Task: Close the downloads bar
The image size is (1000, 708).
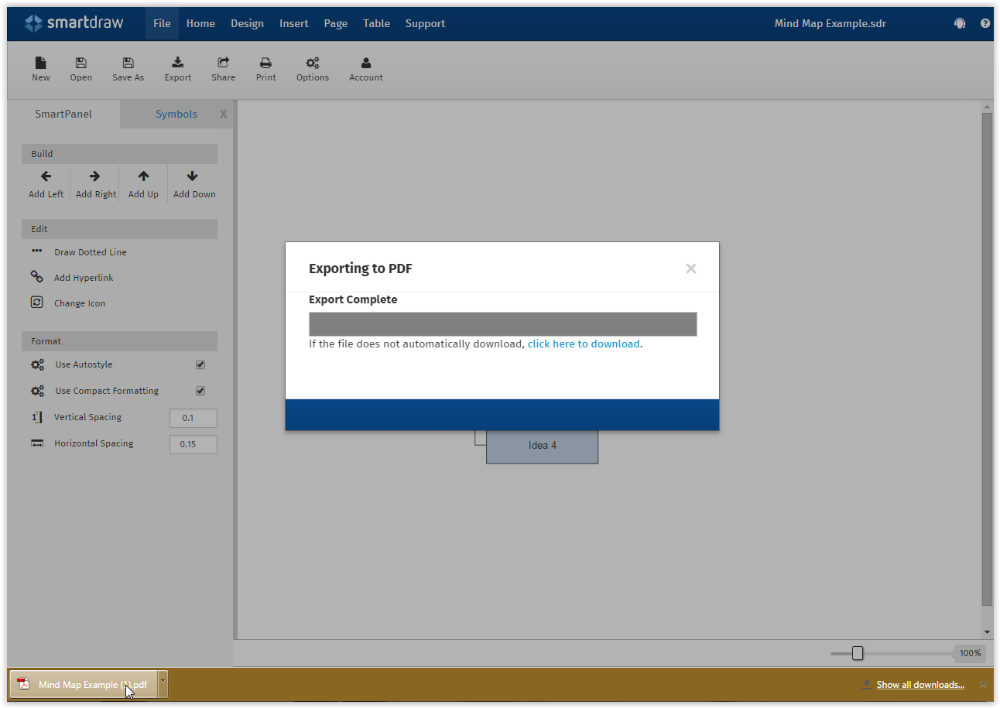Action: [983, 684]
